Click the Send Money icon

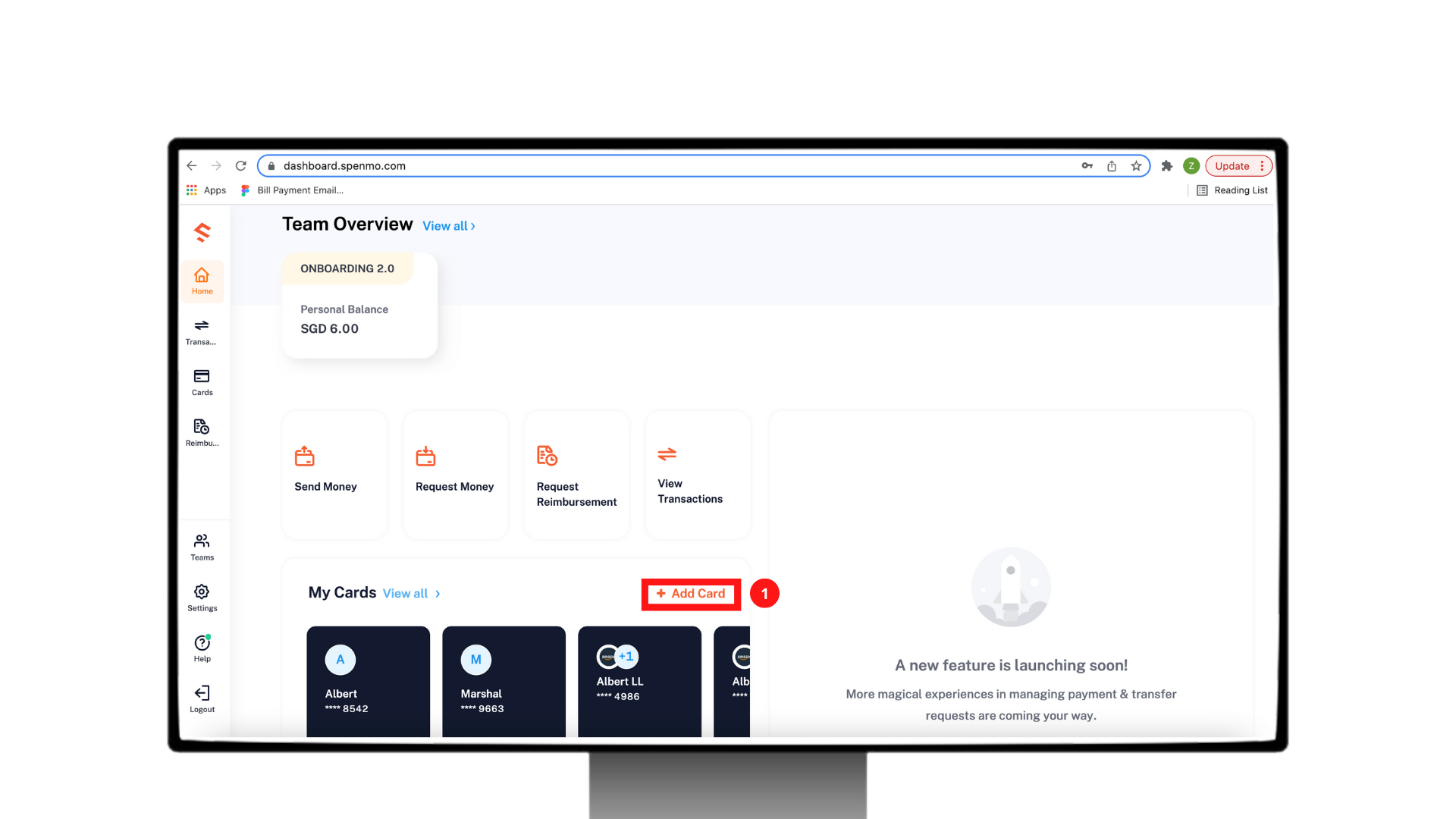coord(305,456)
